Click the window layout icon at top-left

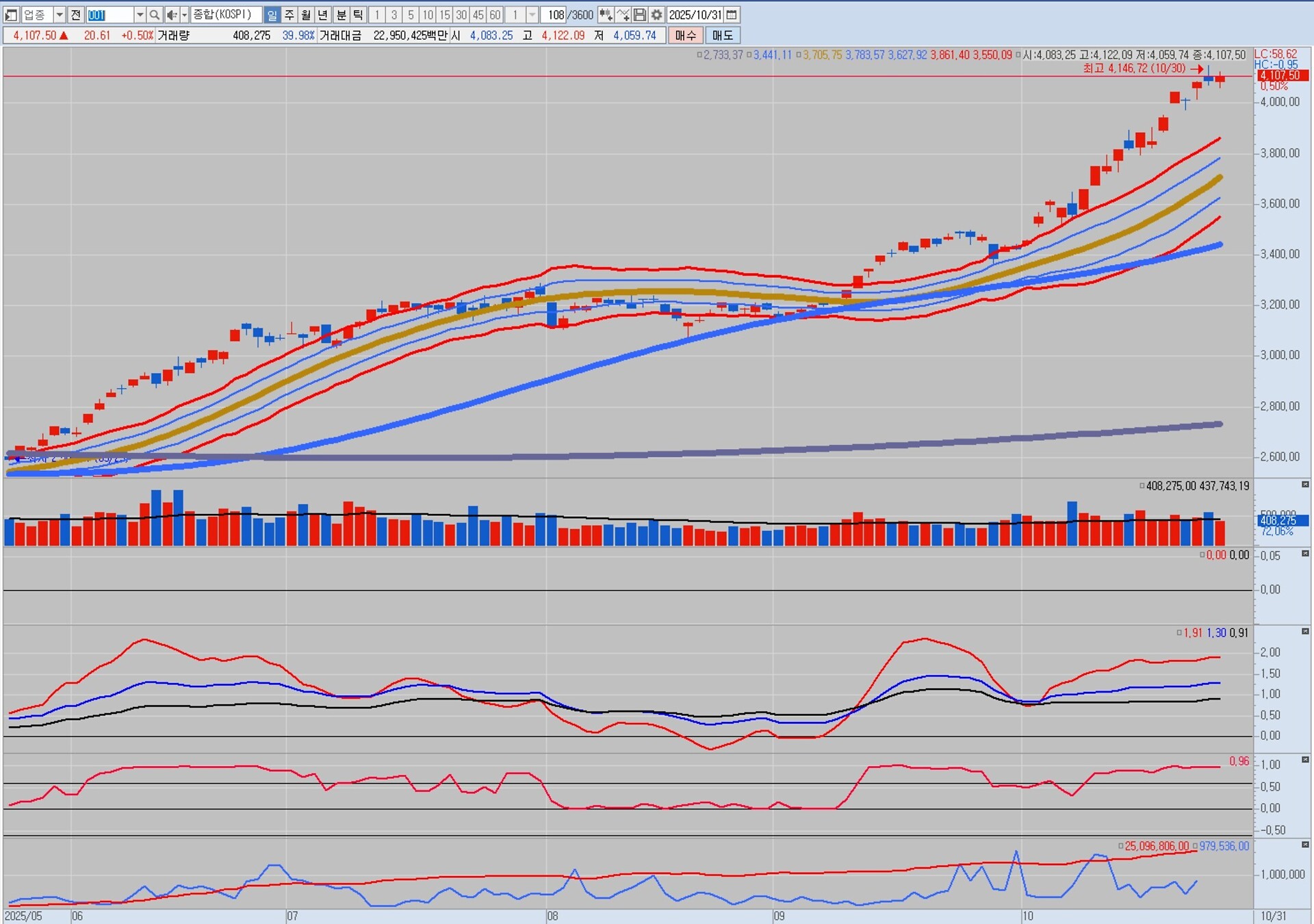(11, 14)
